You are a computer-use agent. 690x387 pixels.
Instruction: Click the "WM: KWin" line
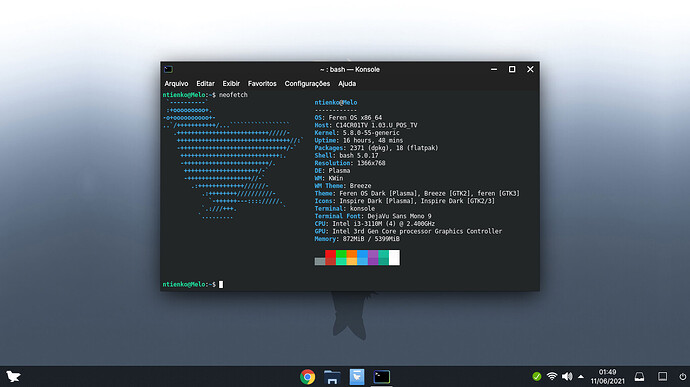329,178
